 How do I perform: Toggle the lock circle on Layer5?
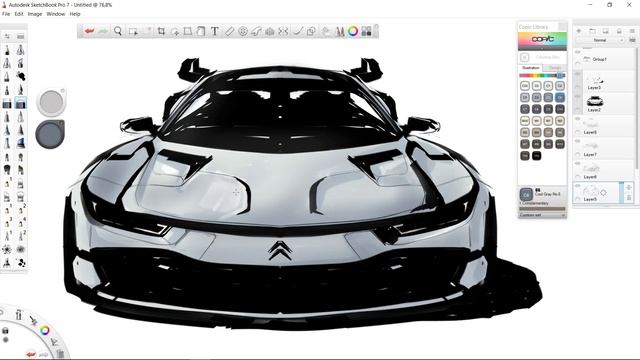pos(578,199)
